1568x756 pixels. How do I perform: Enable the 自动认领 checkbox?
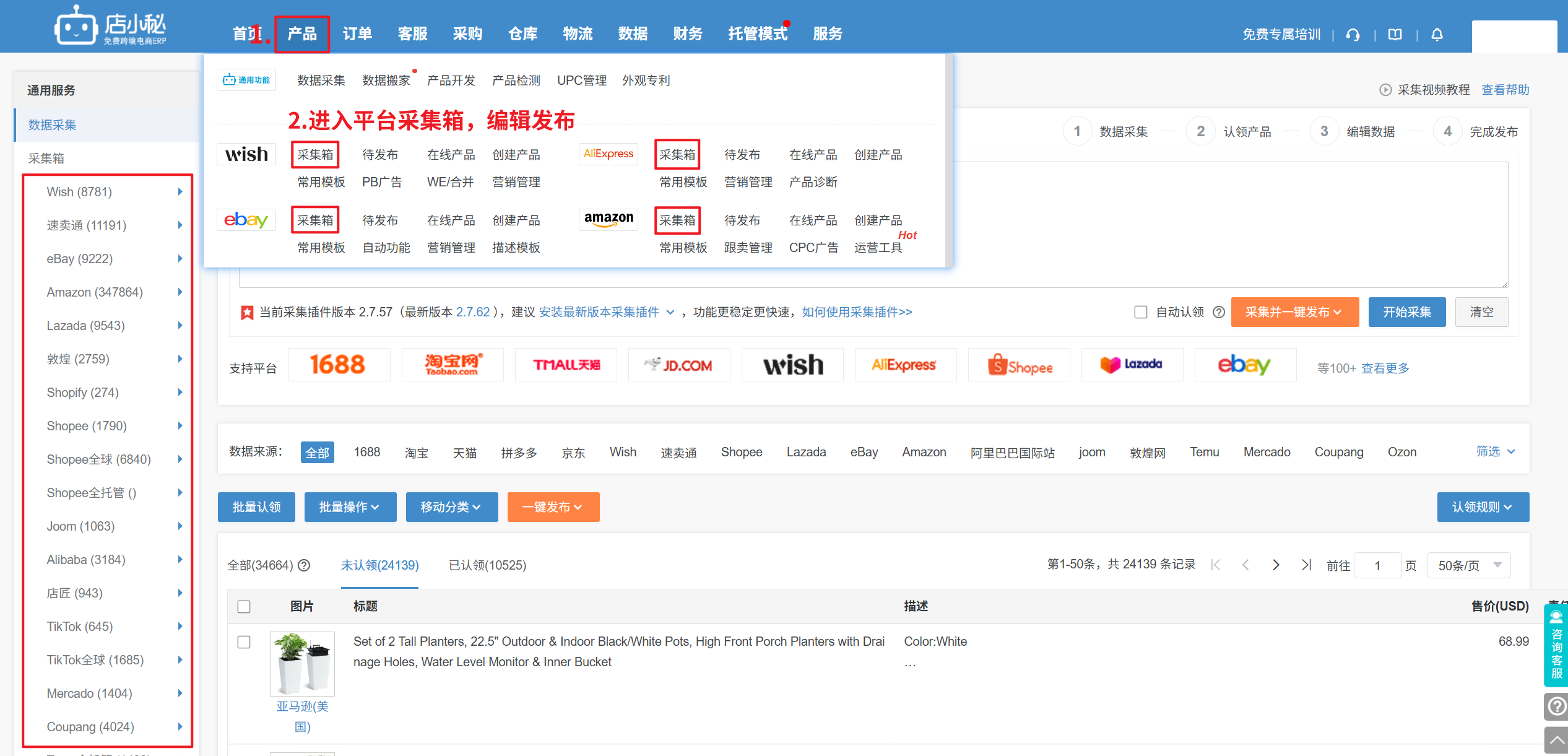point(1140,312)
